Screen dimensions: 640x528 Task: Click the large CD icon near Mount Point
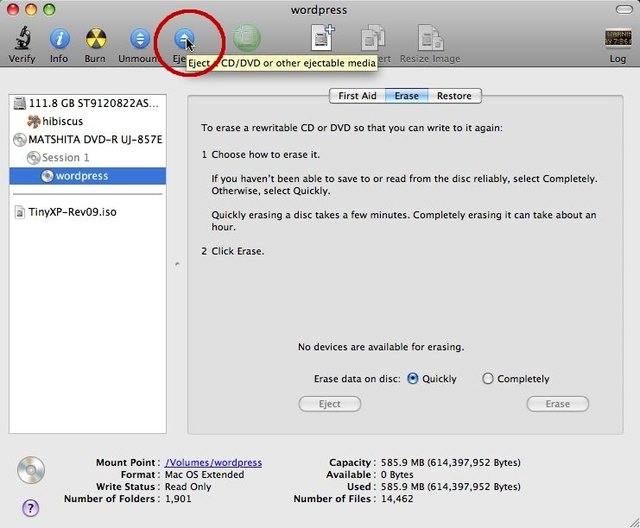click(x=31, y=470)
